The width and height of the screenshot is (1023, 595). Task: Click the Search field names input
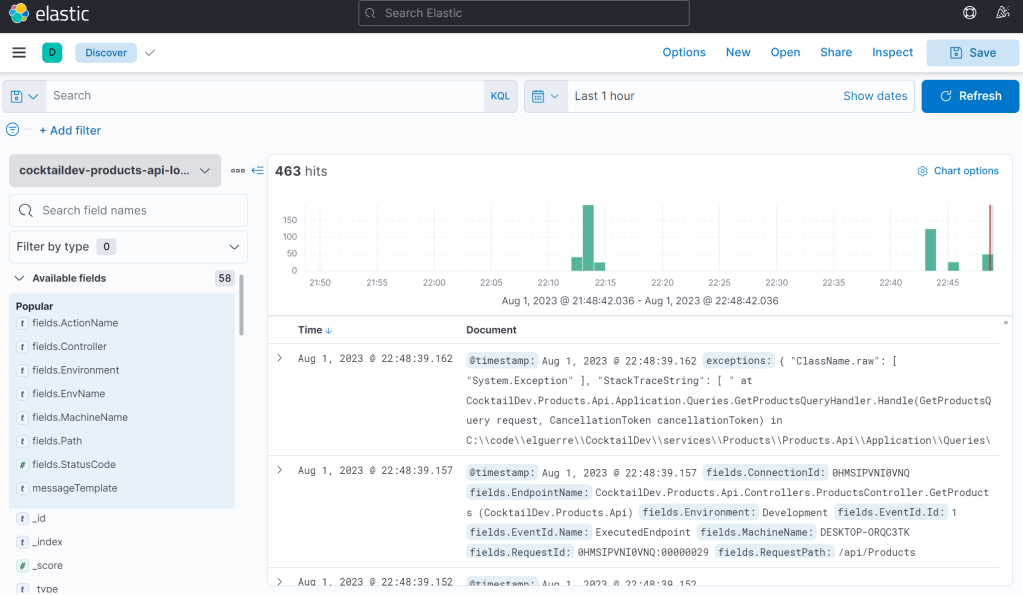[x=128, y=211]
